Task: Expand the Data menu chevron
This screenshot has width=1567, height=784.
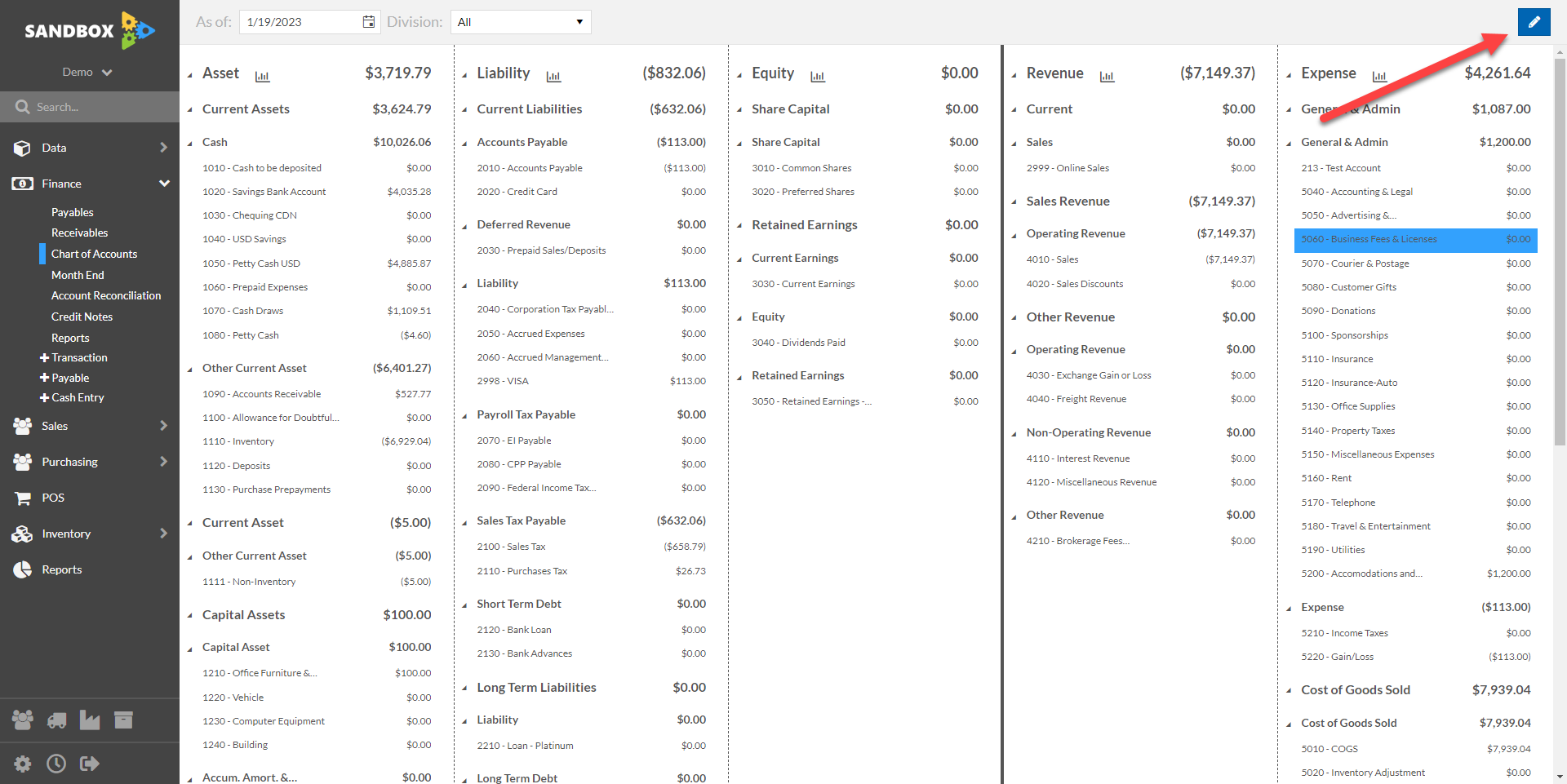Action: coord(163,148)
